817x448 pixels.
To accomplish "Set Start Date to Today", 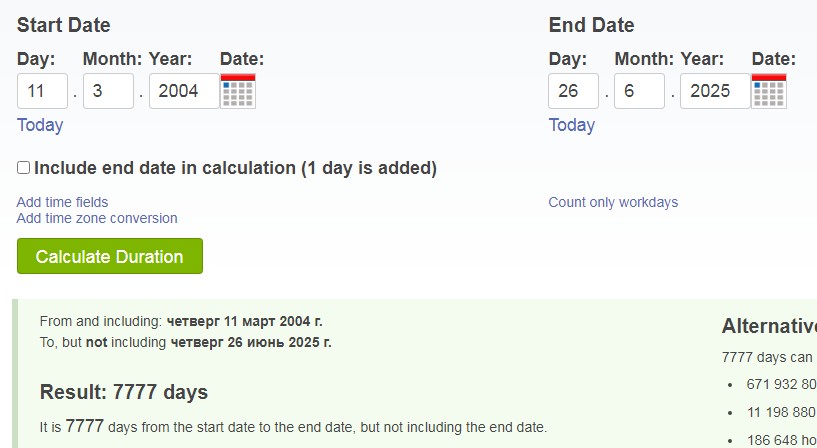I will click(40, 125).
